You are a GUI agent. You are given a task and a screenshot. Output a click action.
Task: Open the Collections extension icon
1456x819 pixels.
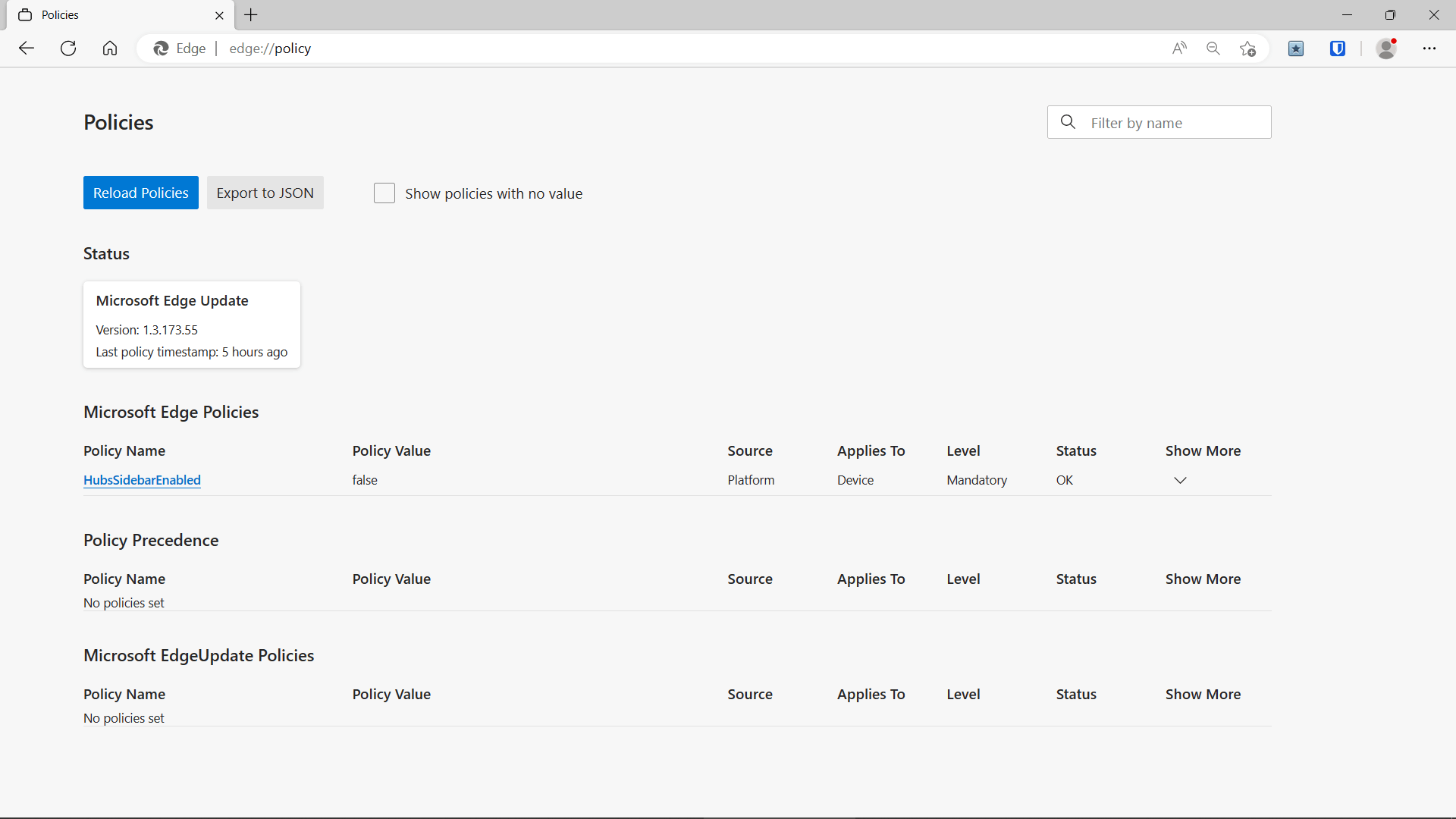1296,49
